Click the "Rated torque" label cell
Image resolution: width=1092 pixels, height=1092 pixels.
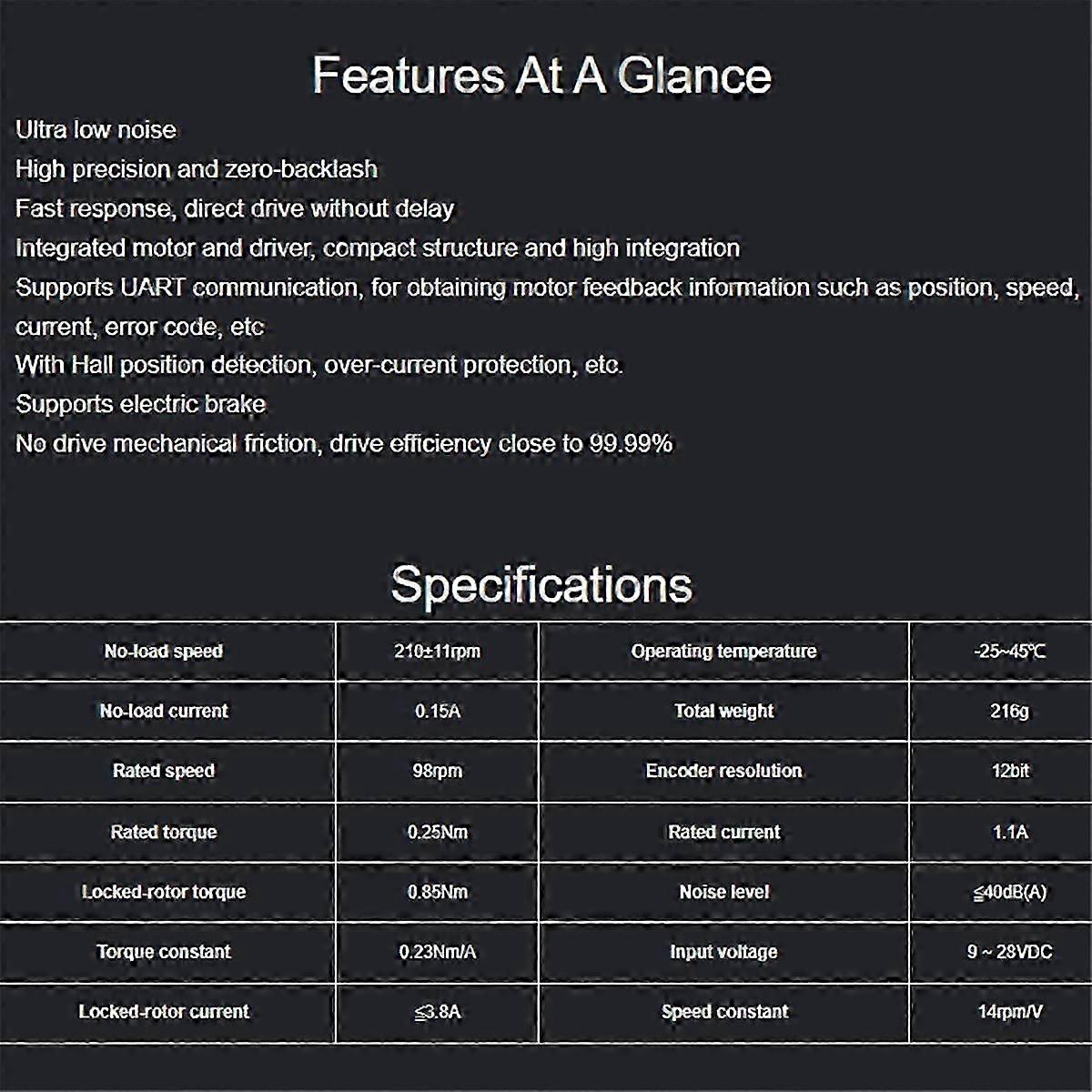[x=164, y=832]
